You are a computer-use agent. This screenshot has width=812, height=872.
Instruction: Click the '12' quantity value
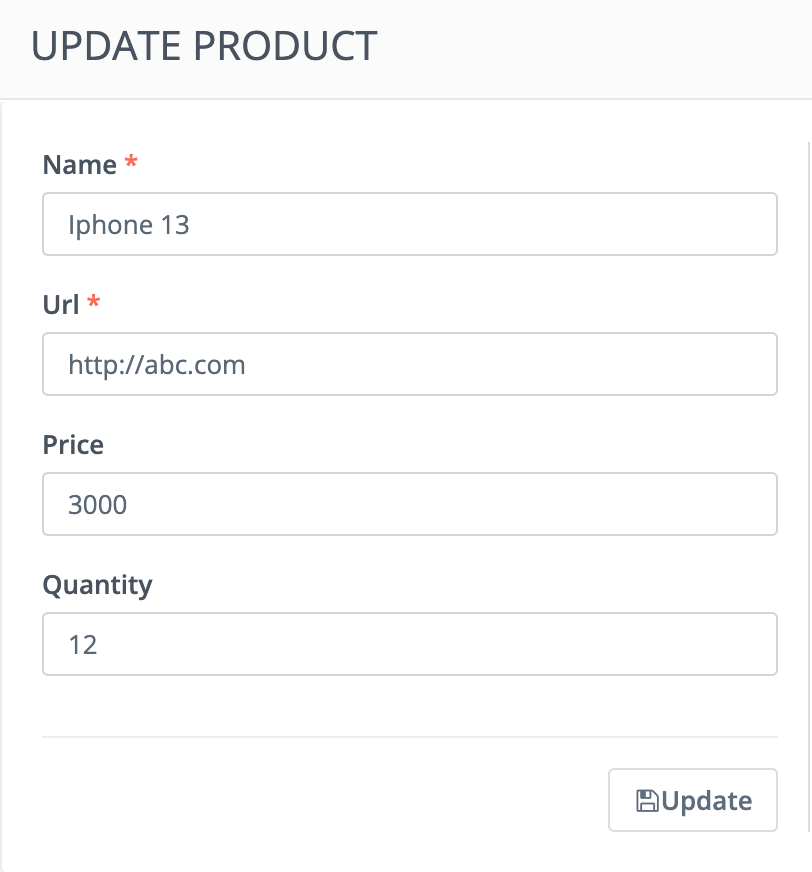tap(83, 644)
